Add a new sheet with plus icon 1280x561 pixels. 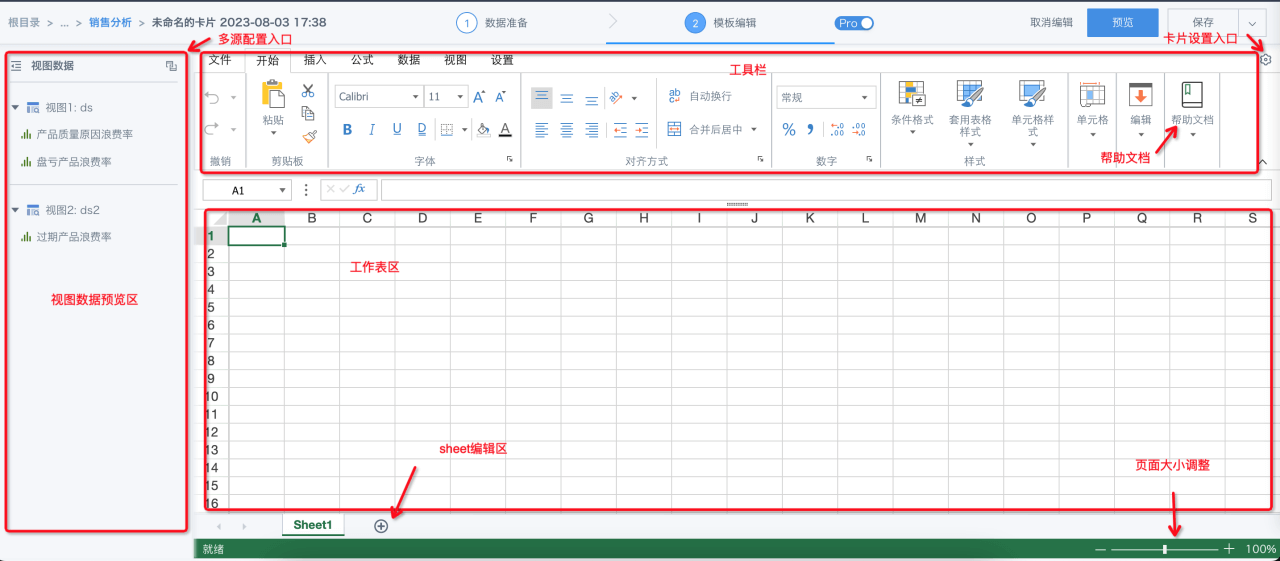[x=381, y=526]
